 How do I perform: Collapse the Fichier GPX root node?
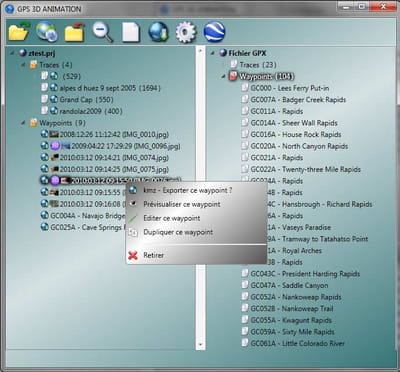pos(213,53)
